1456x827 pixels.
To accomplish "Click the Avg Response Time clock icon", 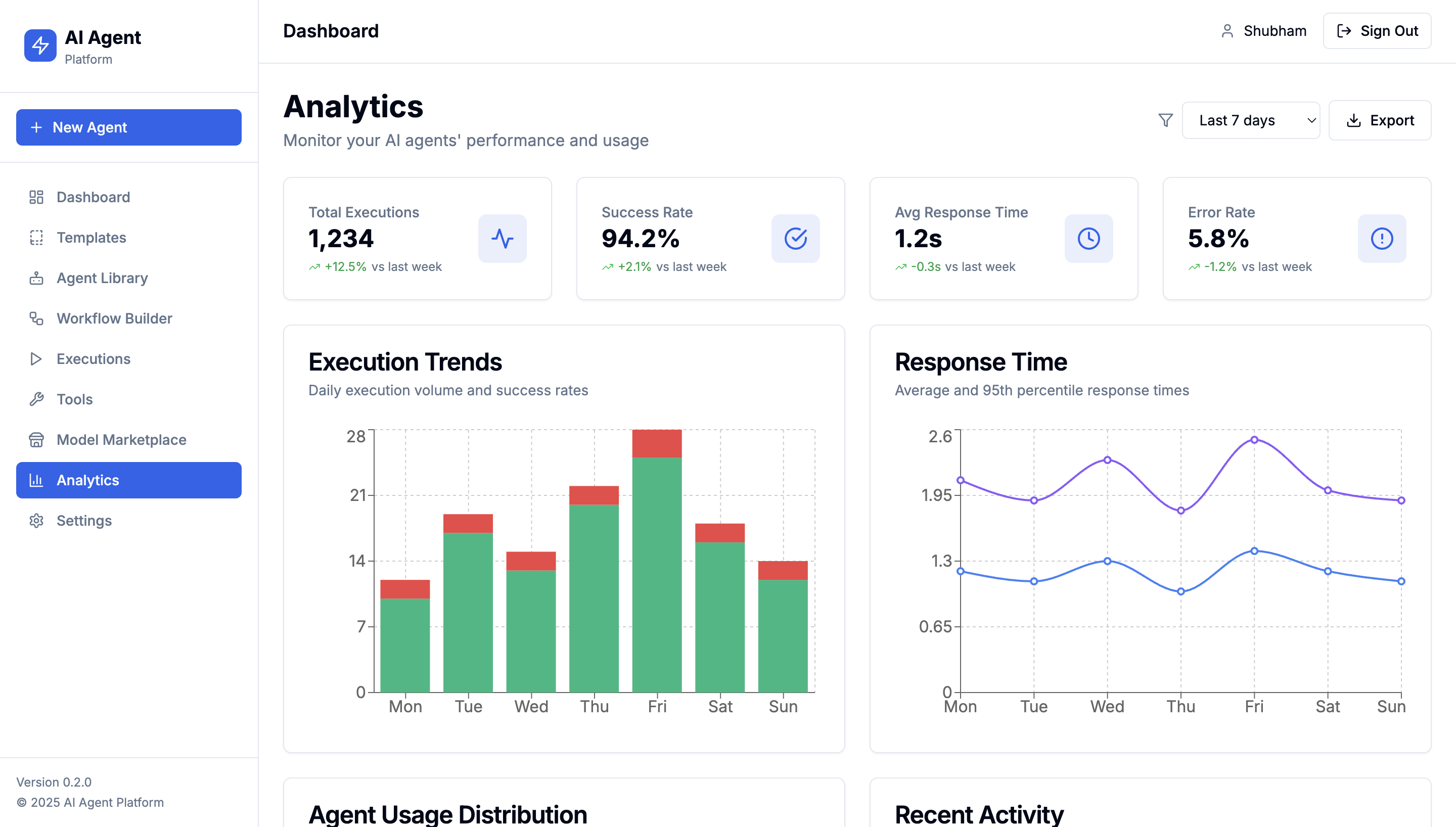I will [x=1088, y=239].
